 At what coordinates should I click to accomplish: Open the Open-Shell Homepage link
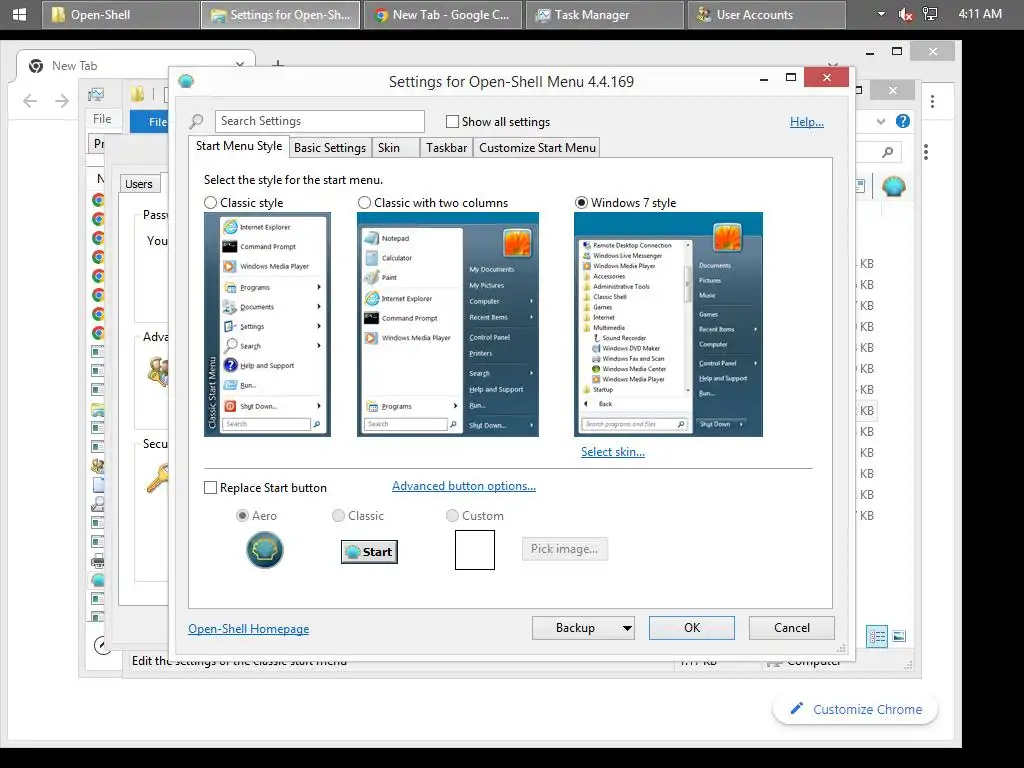click(x=249, y=628)
